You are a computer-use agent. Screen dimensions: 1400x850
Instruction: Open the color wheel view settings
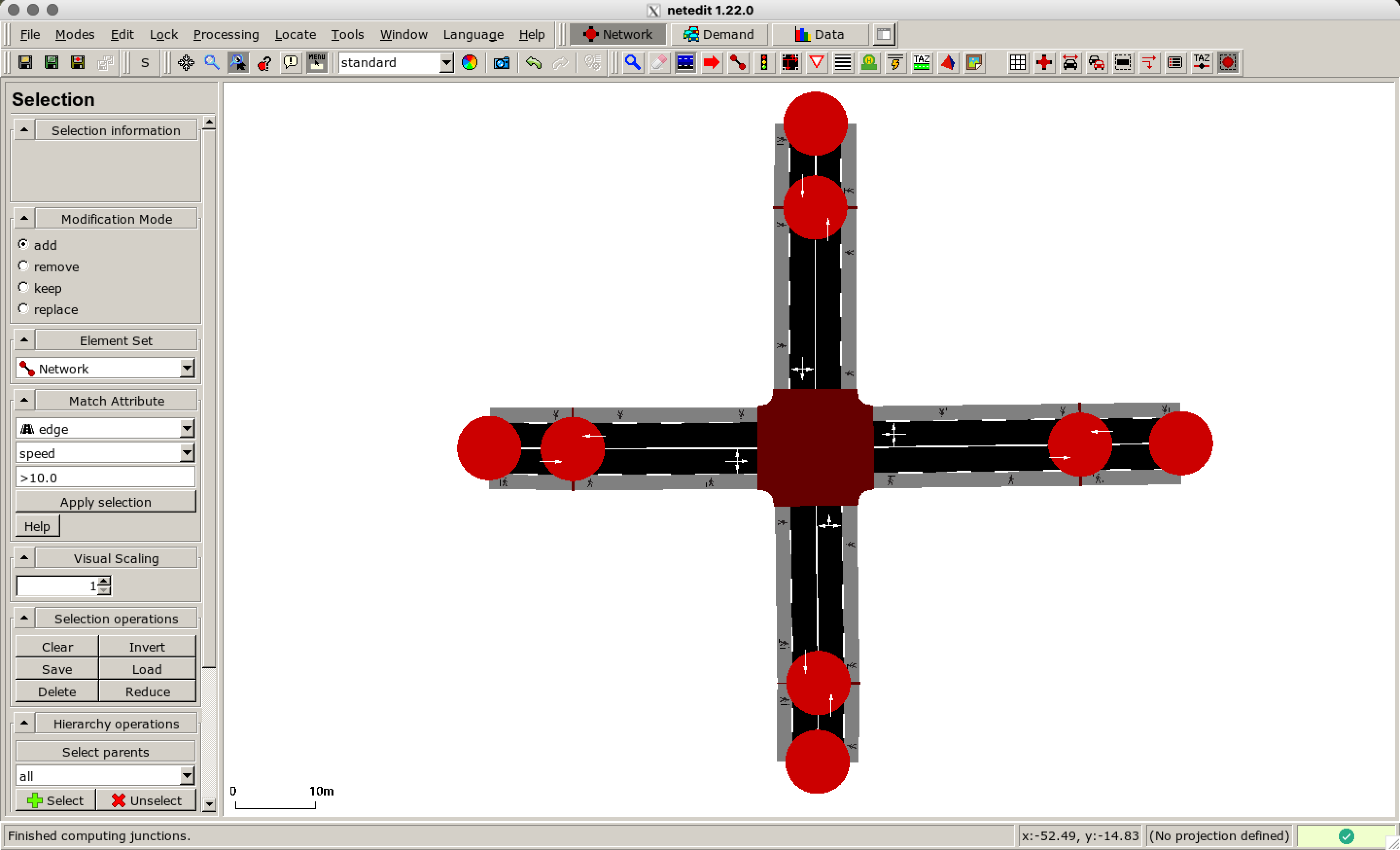469,63
